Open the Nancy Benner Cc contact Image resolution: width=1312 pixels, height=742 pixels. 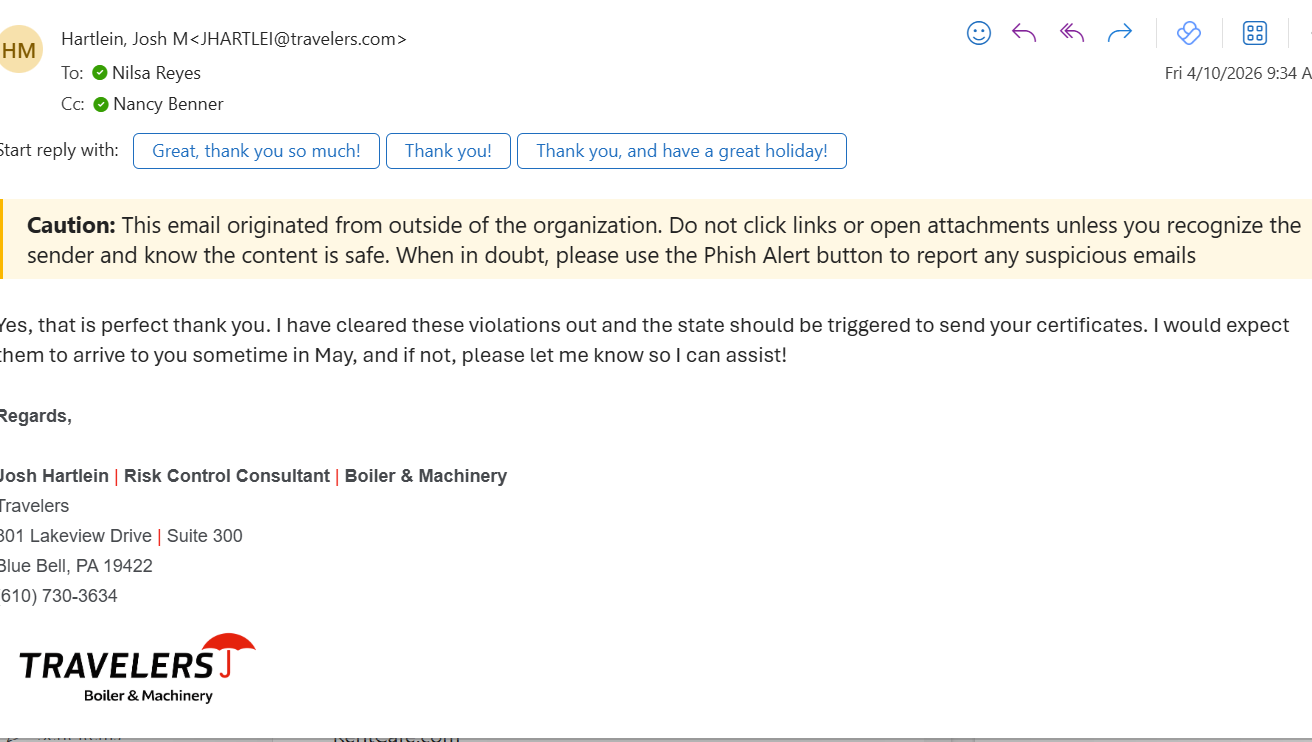click(168, 104)
